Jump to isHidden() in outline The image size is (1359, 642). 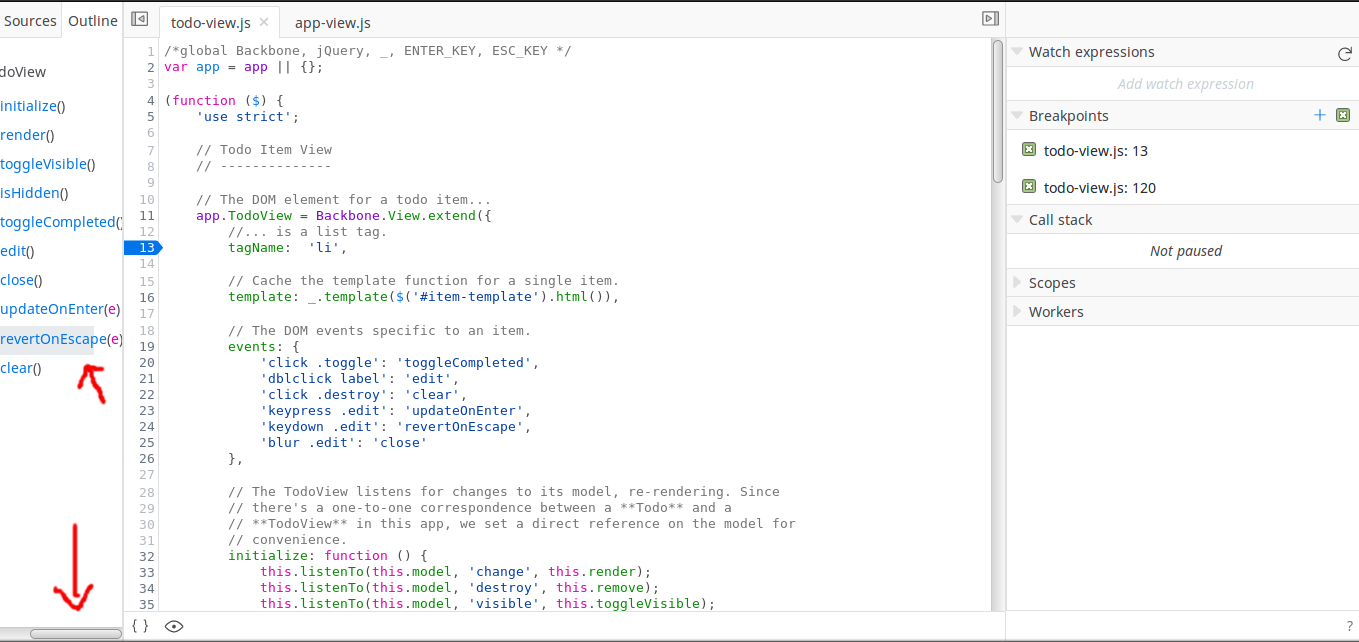[34, 193]
